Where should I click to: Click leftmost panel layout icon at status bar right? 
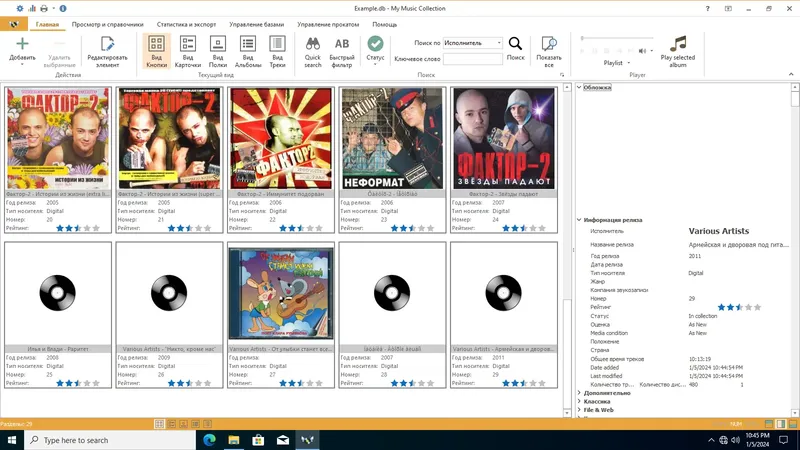pyautogui.click(x=769, y=424)
